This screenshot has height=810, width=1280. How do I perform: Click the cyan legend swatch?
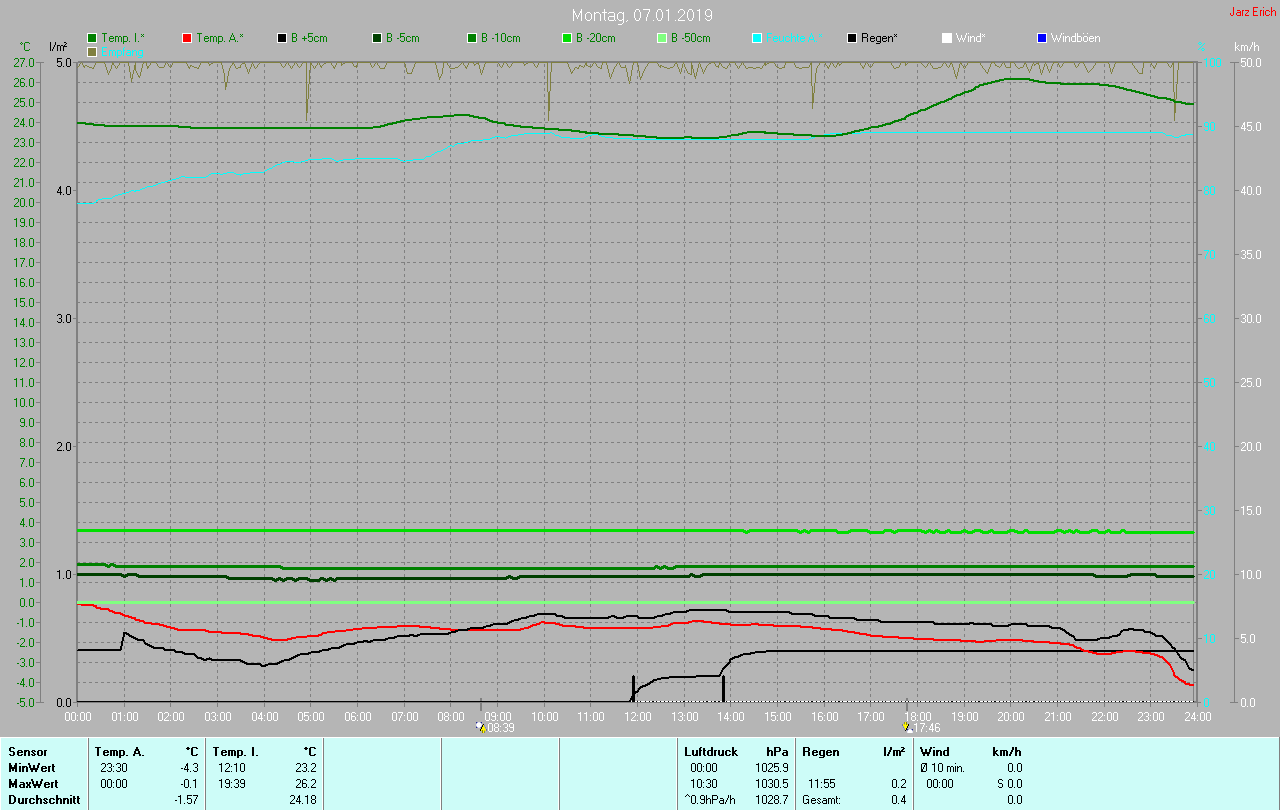pyautogui.click(x=757, y=38)
